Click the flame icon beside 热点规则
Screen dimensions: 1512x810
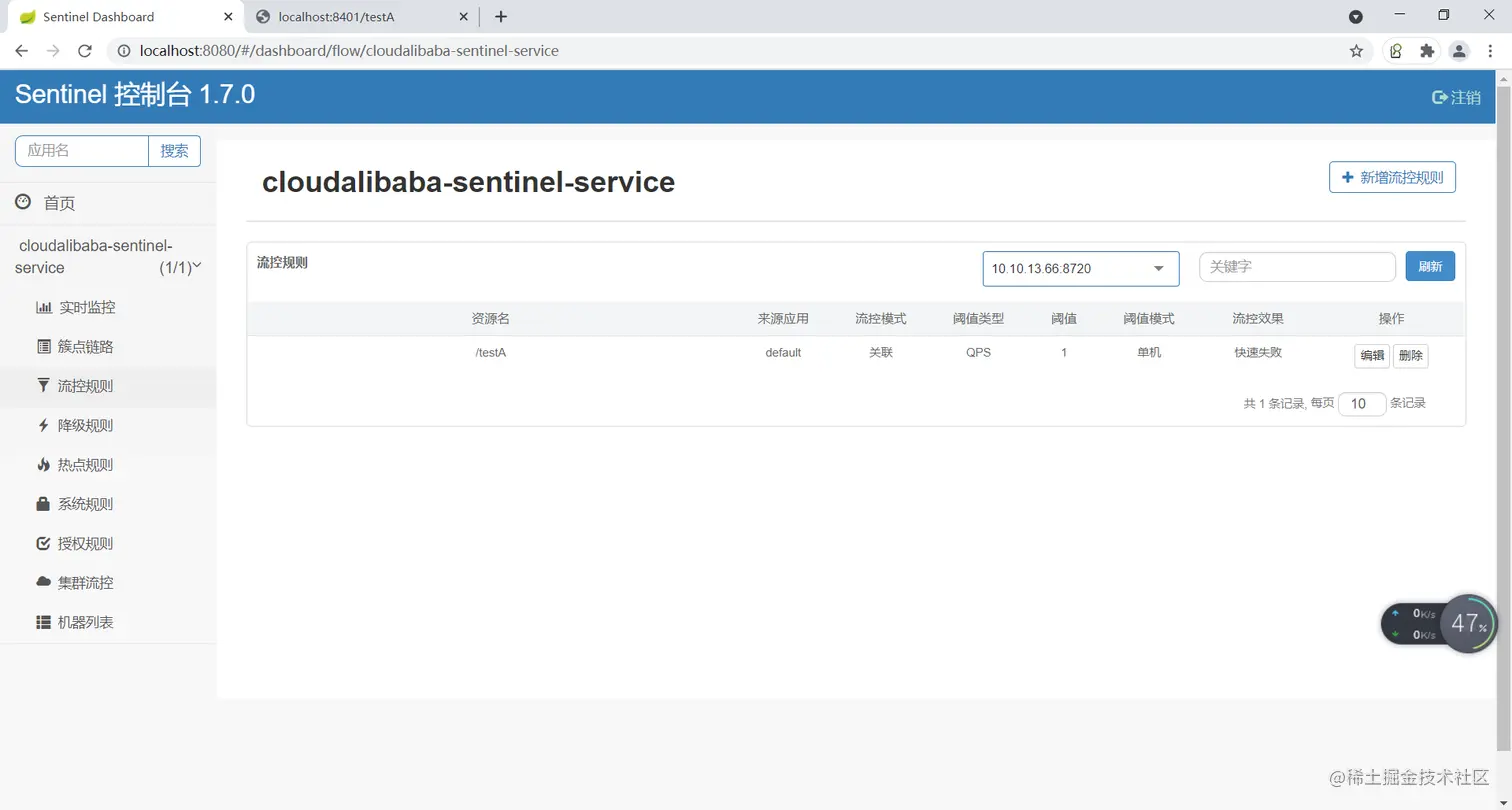pos(43,464)
